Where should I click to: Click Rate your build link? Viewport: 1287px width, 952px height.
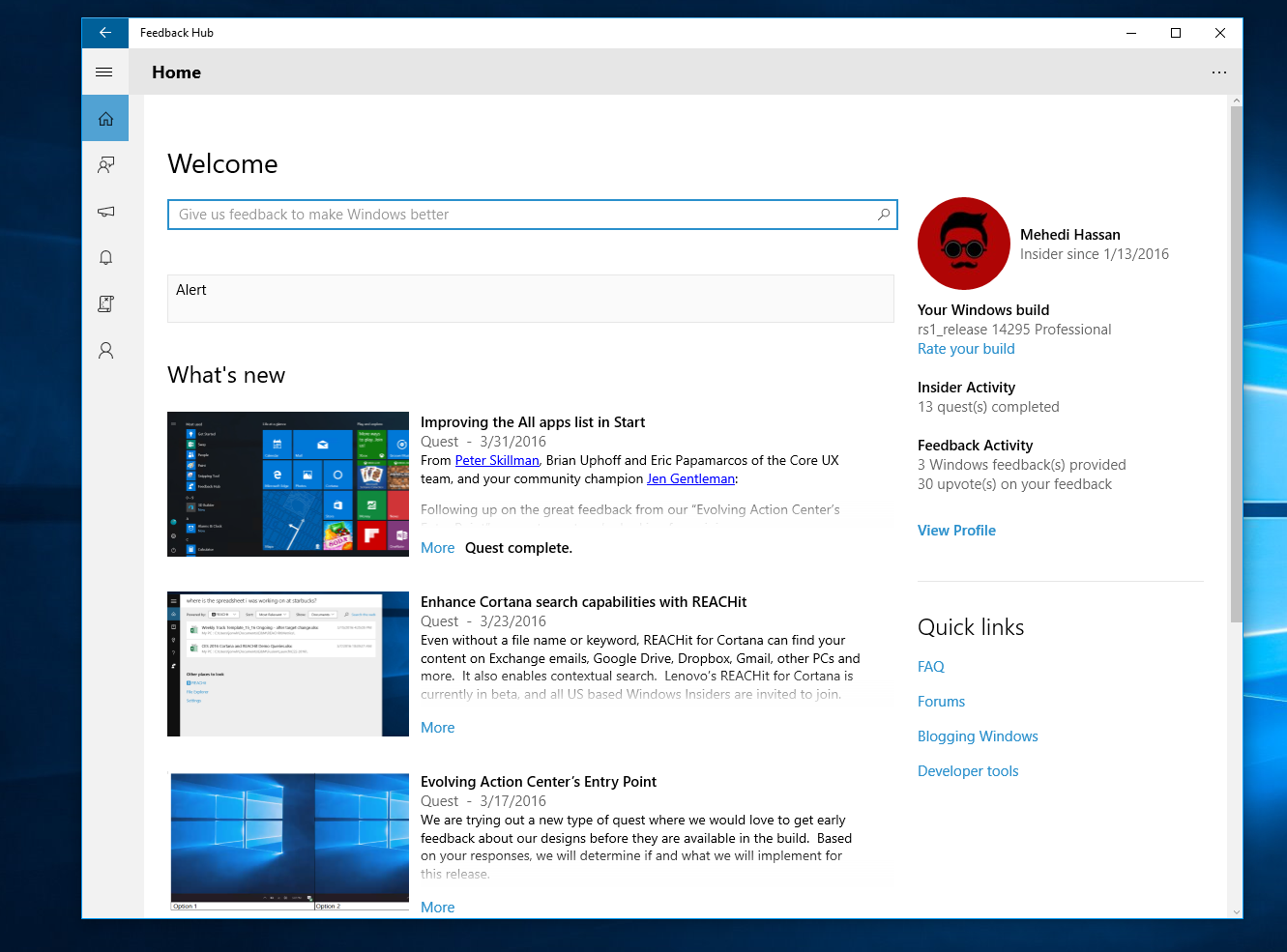966,349
